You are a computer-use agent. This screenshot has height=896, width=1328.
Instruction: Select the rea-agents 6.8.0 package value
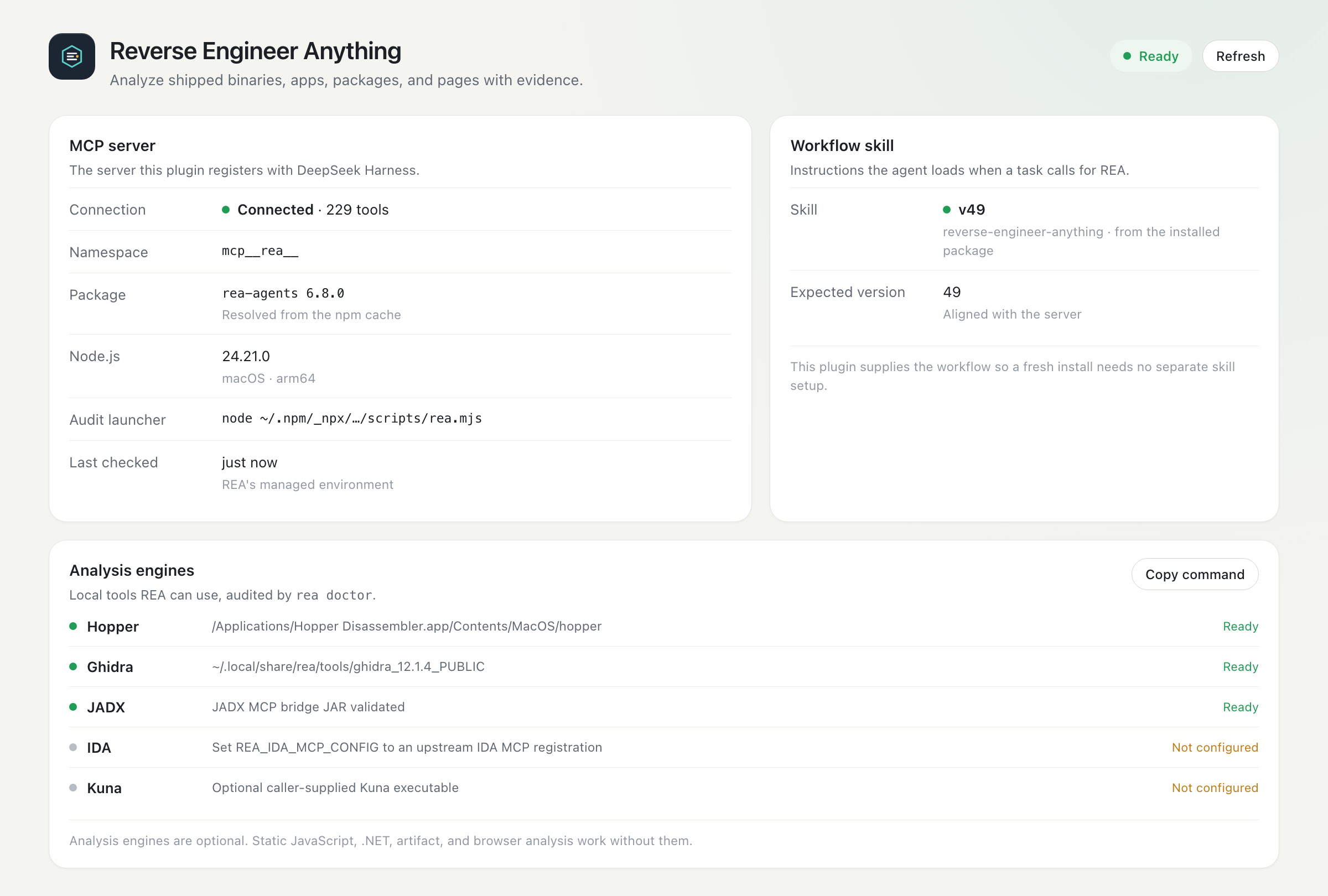[x=283, y=294]
